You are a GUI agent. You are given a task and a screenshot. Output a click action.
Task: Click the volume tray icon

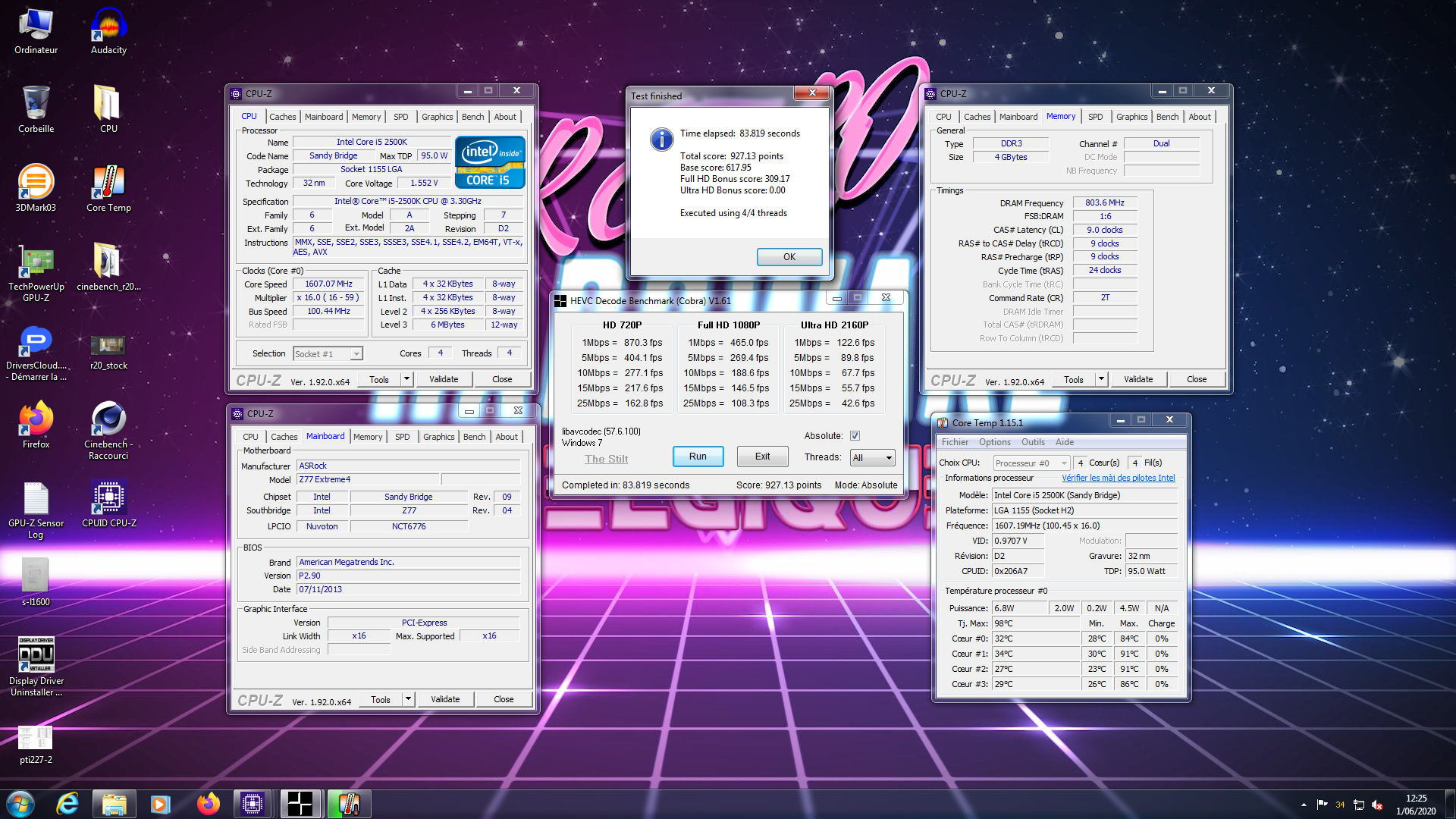[1377, 805]
